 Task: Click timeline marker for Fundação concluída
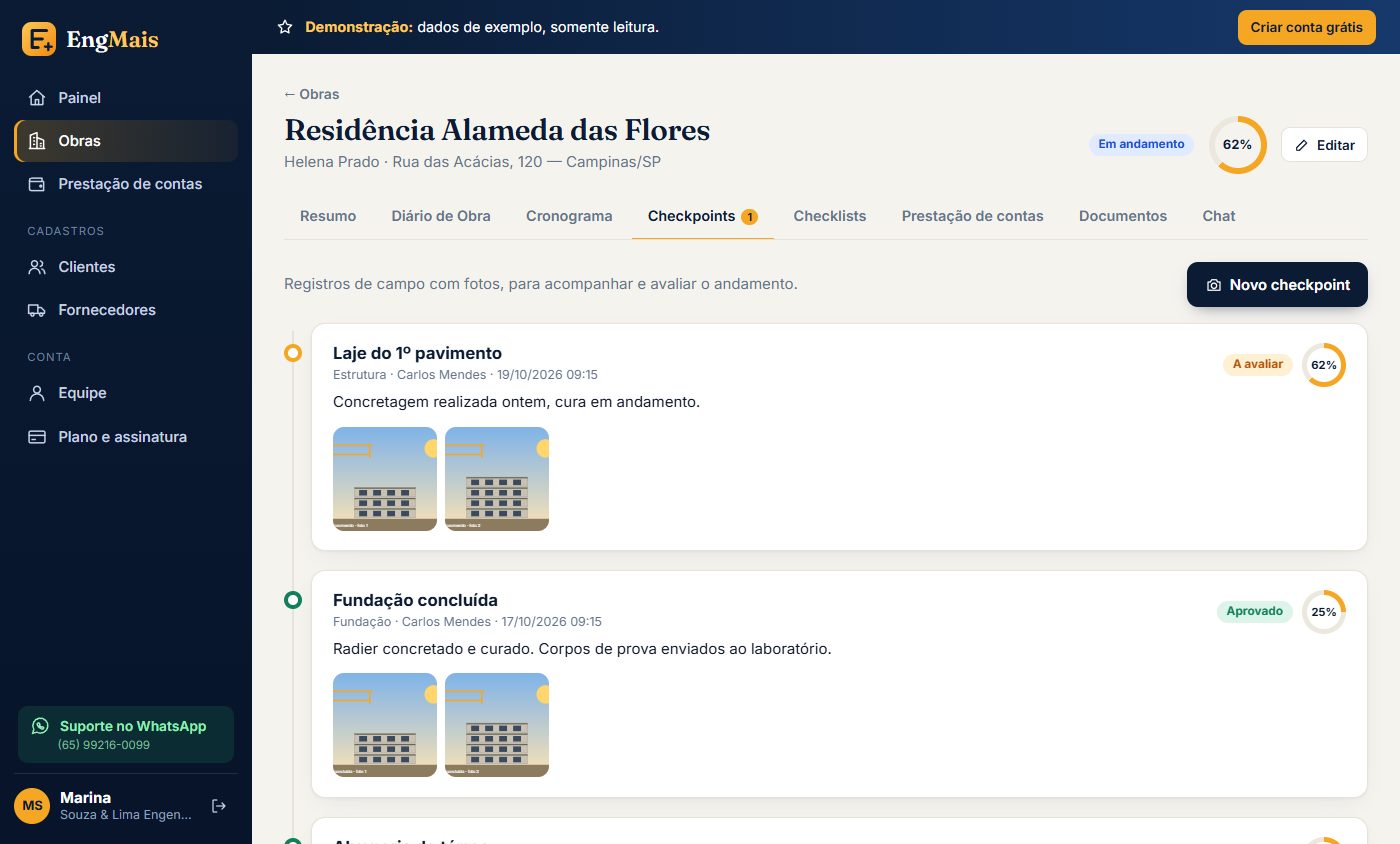(293, 600)
